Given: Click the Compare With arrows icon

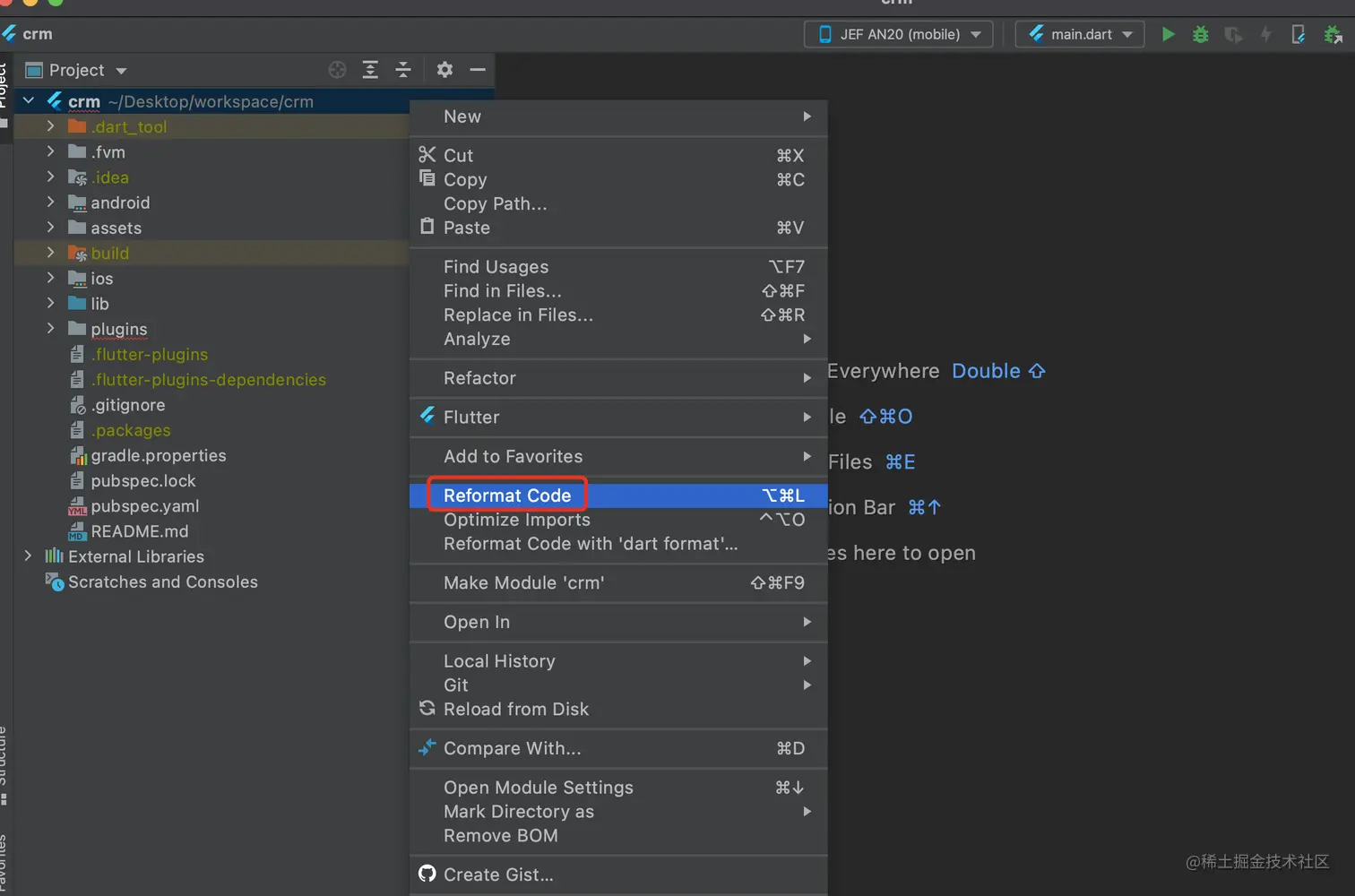Looking at the screenshot, I should [427, 747].
